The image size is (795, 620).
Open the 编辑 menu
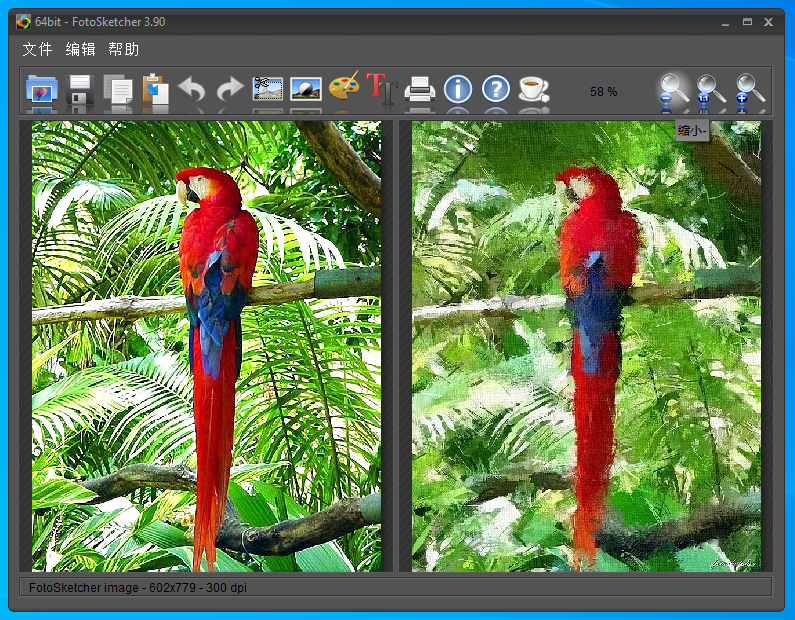(x=81, y=49)
